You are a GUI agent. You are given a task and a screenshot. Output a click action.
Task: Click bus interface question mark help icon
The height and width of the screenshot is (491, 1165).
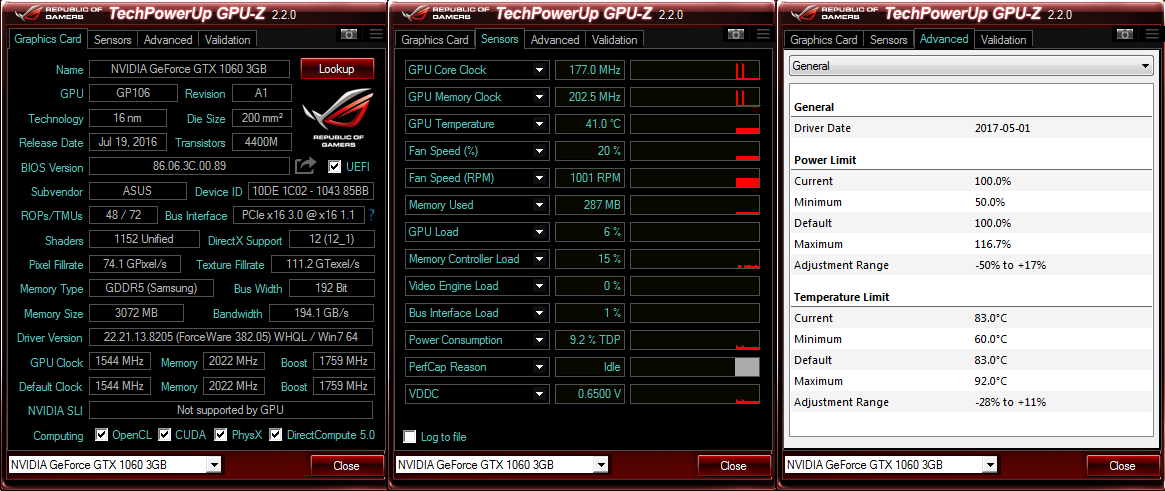point(371,215)
